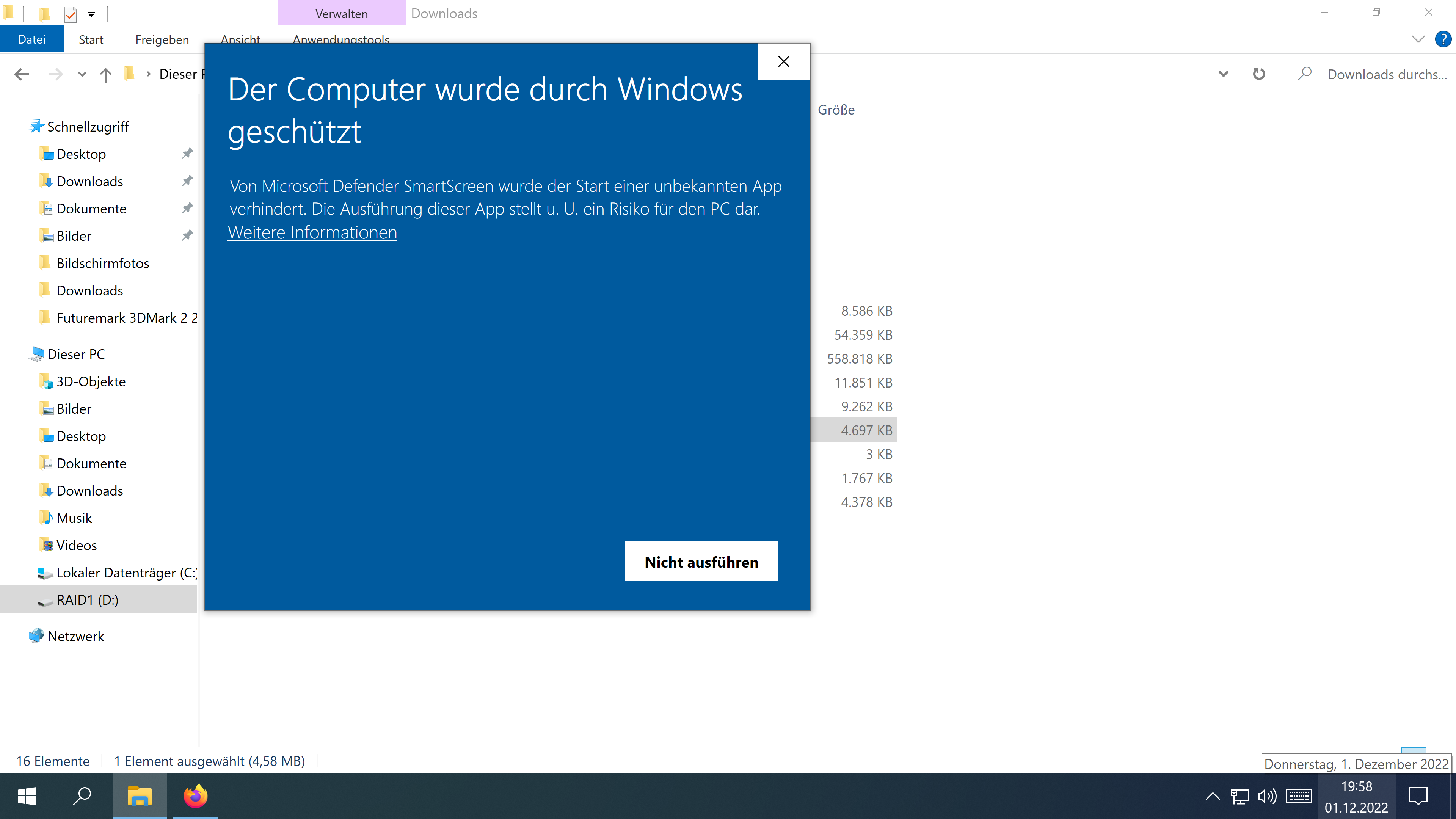Open taskbar search magnifier
Screen dimensions: 1456x819
coord(83,796)
